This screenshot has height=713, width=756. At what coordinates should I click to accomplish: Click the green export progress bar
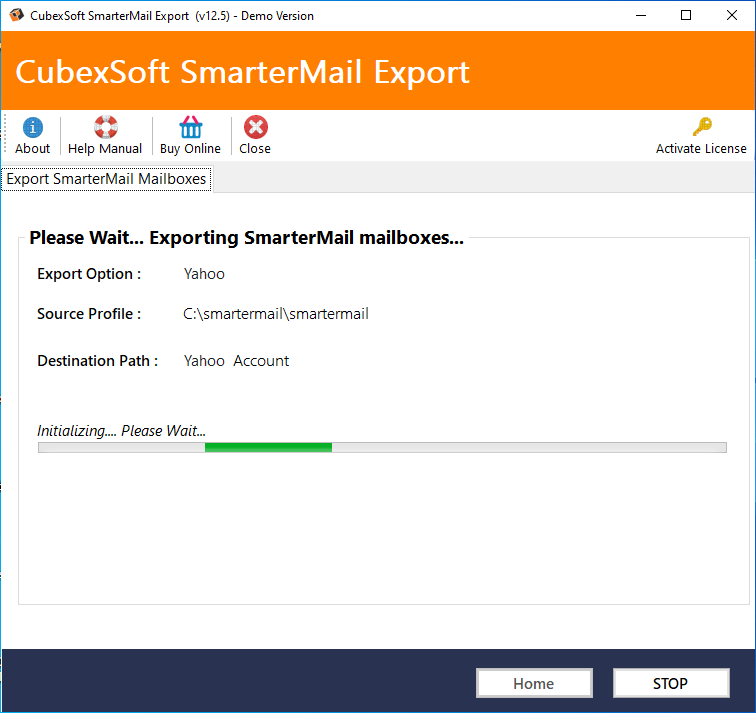(x=382, y=447)
